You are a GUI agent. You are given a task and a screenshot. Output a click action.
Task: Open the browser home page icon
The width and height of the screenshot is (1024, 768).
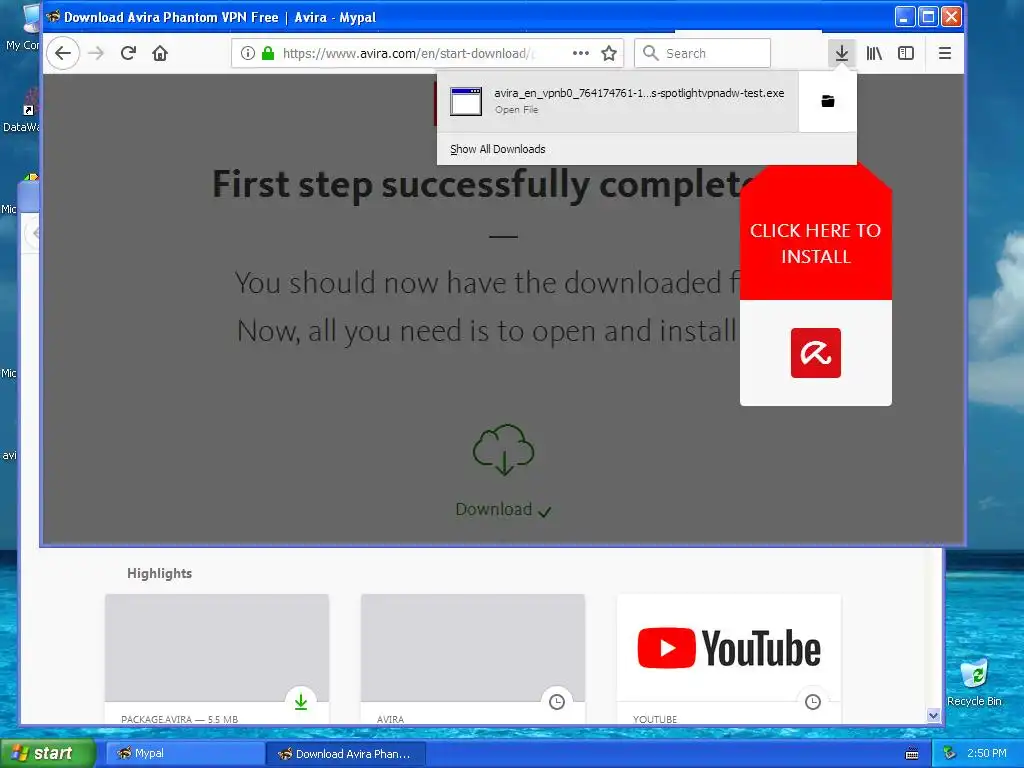pyautogui.click(x=160, y=53)
